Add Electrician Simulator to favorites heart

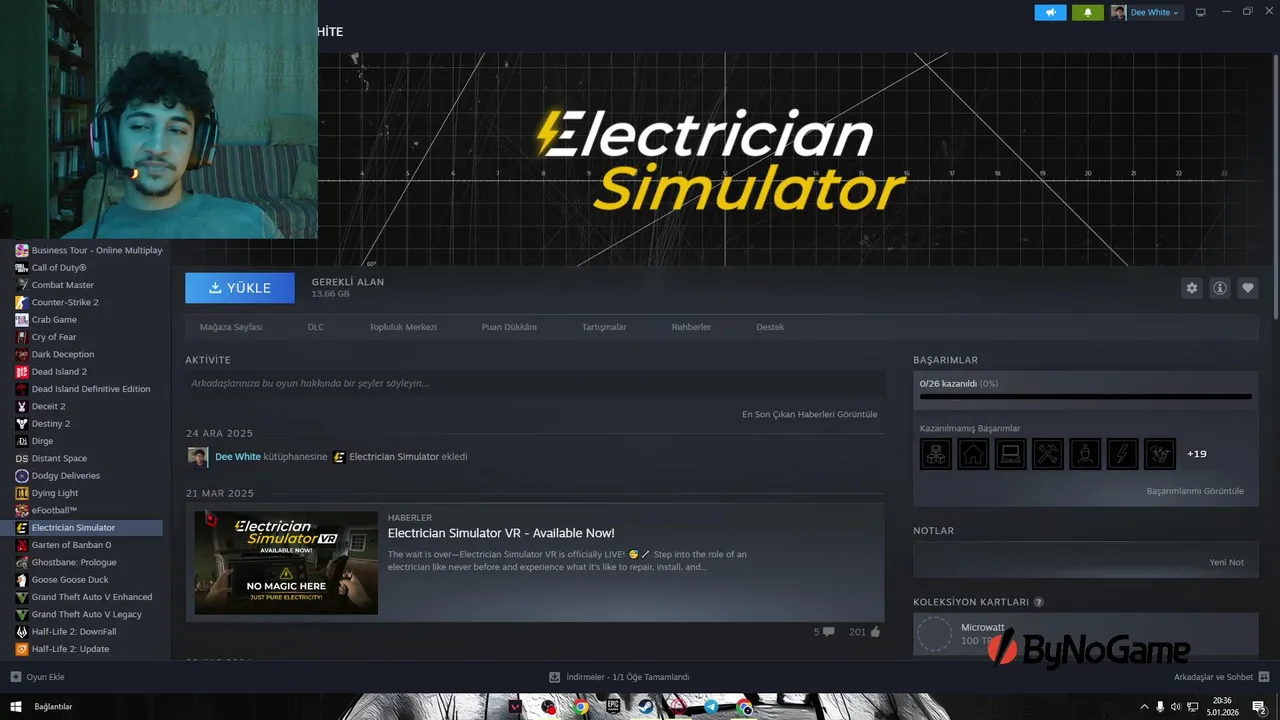pyautogui.click(x=1248, y=288)
